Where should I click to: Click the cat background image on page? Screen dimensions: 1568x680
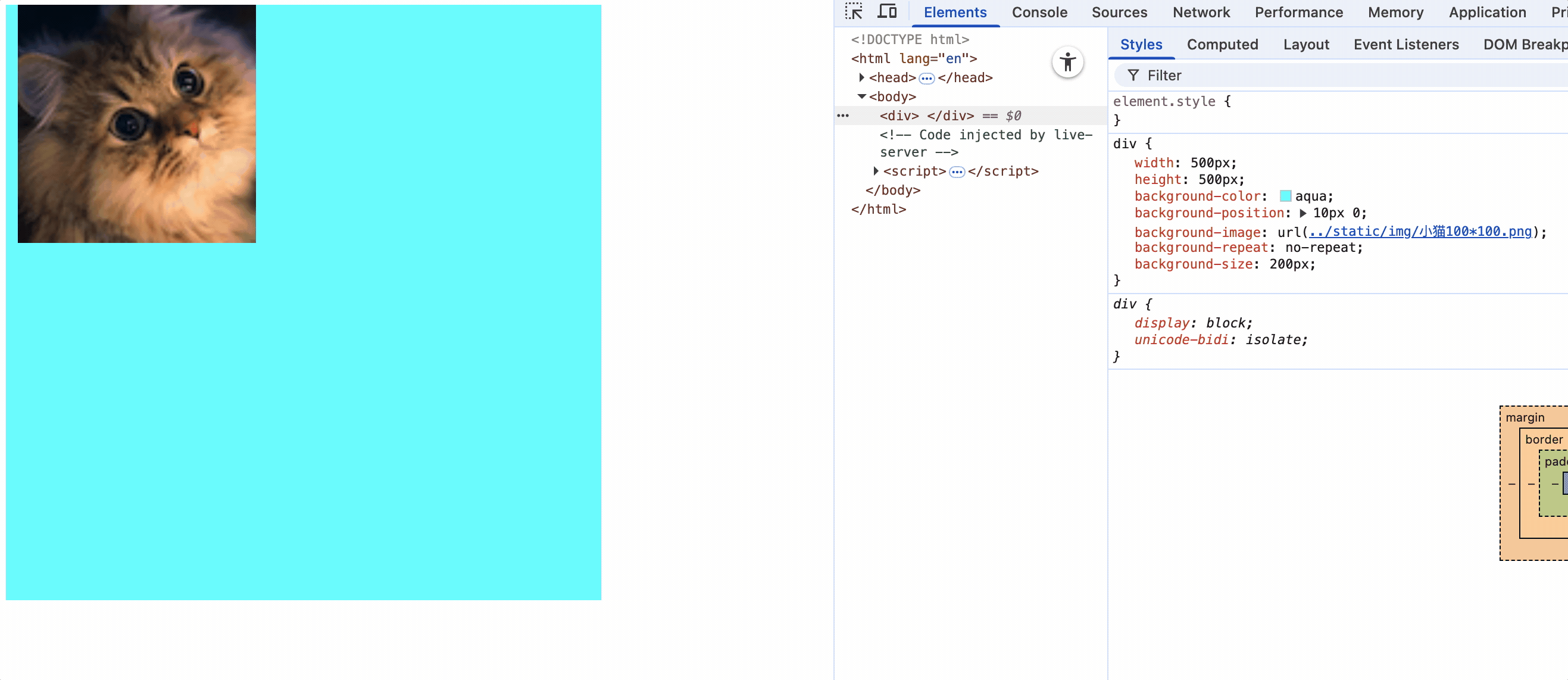[137, 124]
